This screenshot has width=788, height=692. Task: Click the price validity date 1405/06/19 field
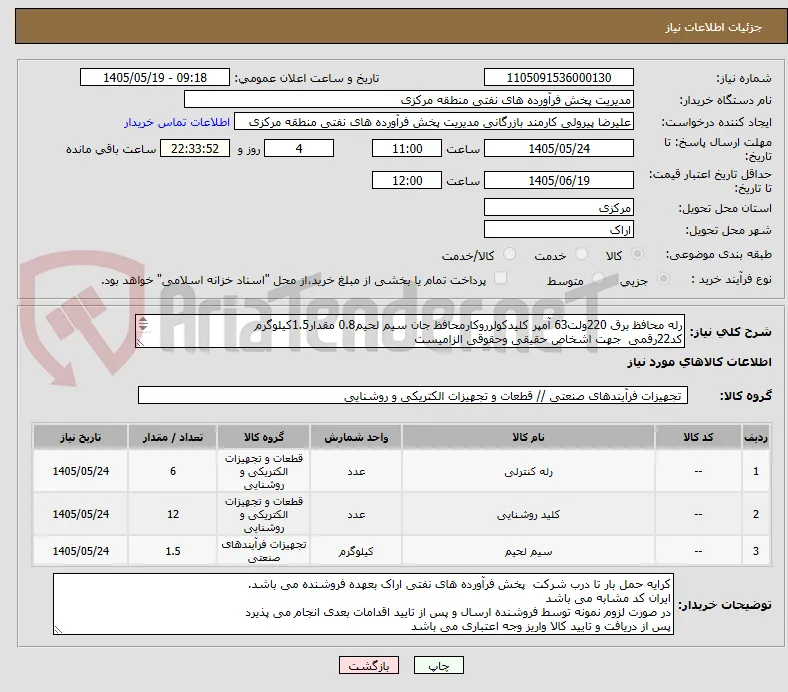coord(558,180)
